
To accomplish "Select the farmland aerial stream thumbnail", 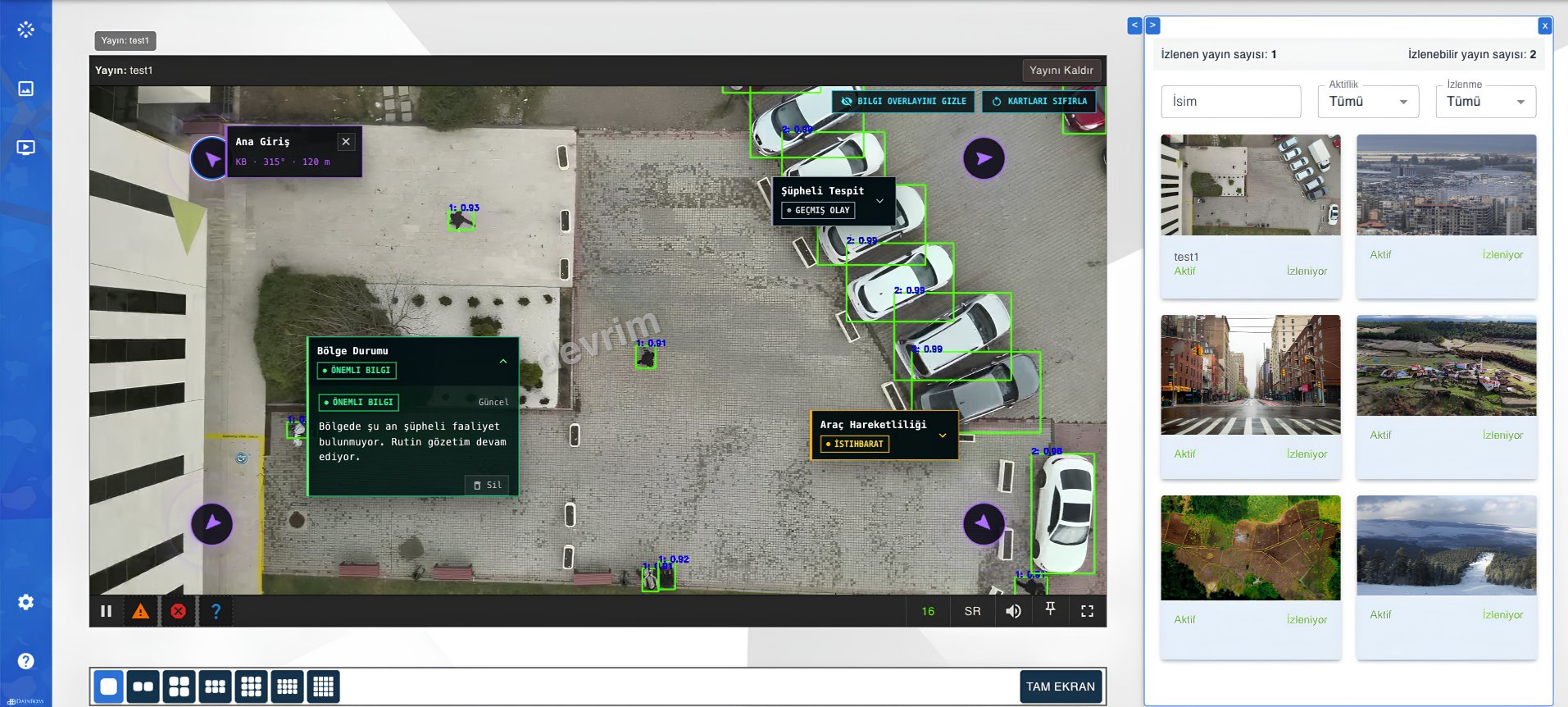I will tap(1251, 548).
